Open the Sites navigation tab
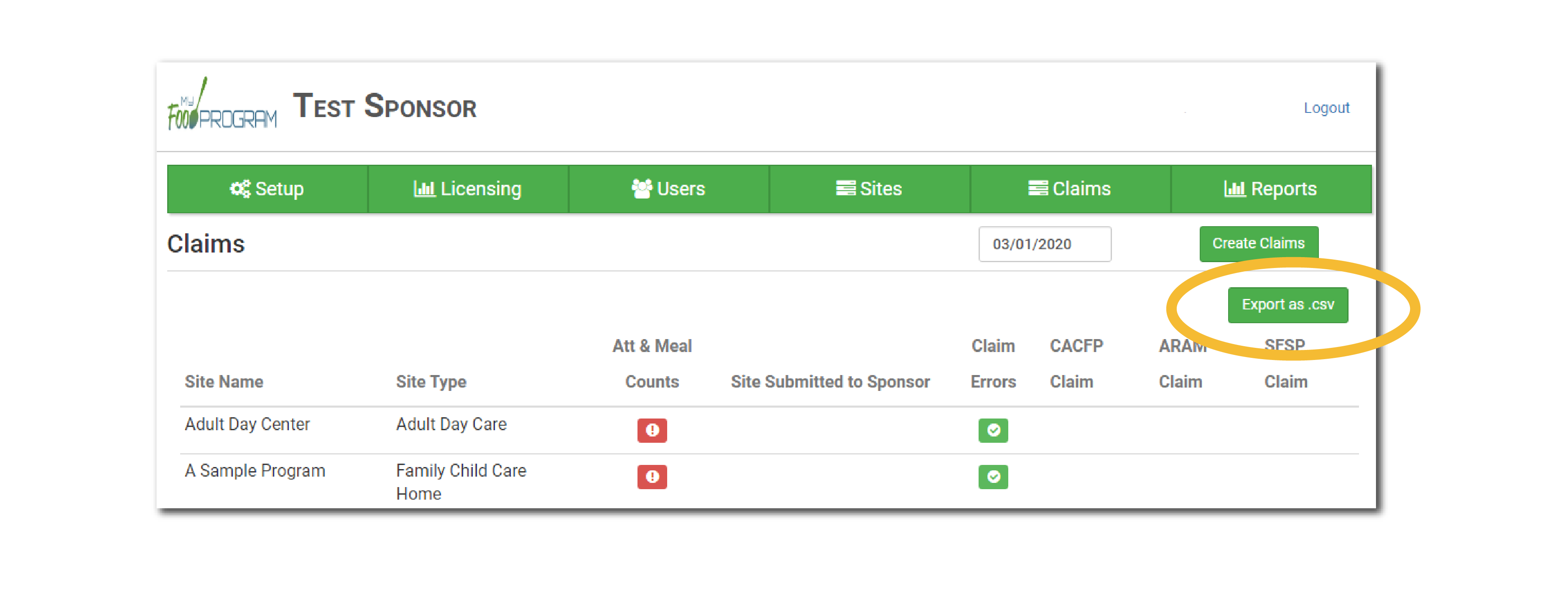Viewport: 1568px width, 610px height. pyautogui.click(x=869, y=189)
